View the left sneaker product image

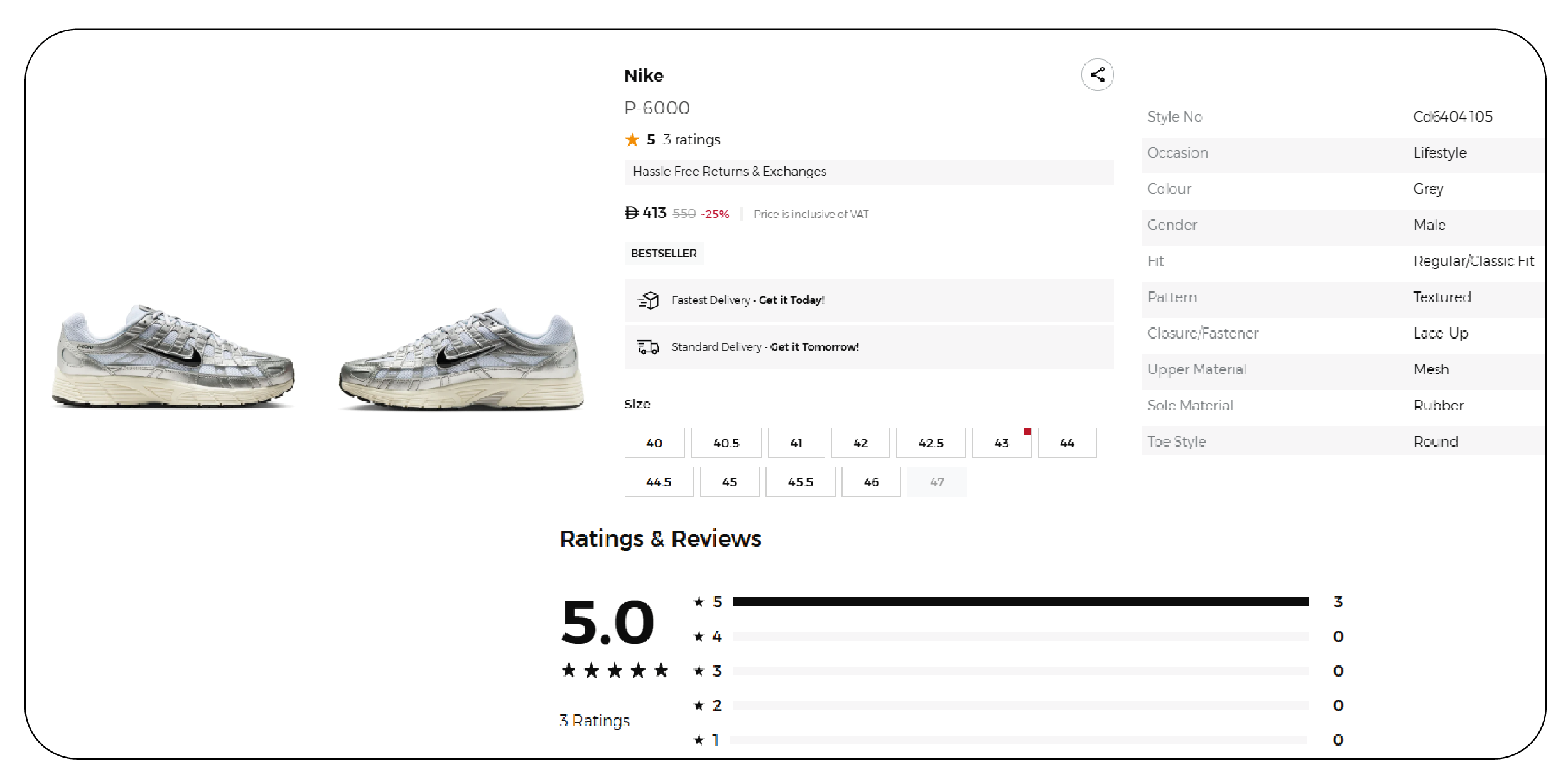pyautogui.click(x=173, y=357)
